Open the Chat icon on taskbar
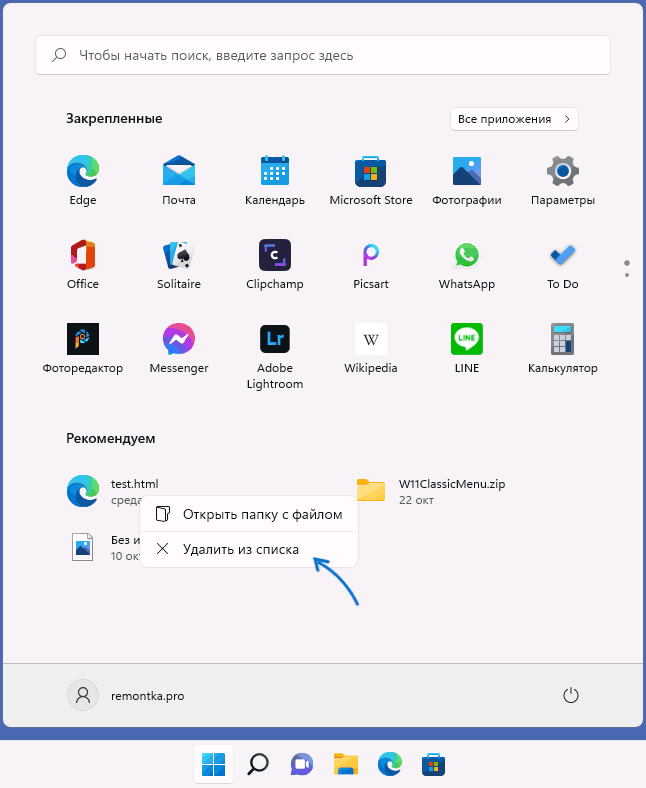This screenshot has height=788, width=646. 302,764
